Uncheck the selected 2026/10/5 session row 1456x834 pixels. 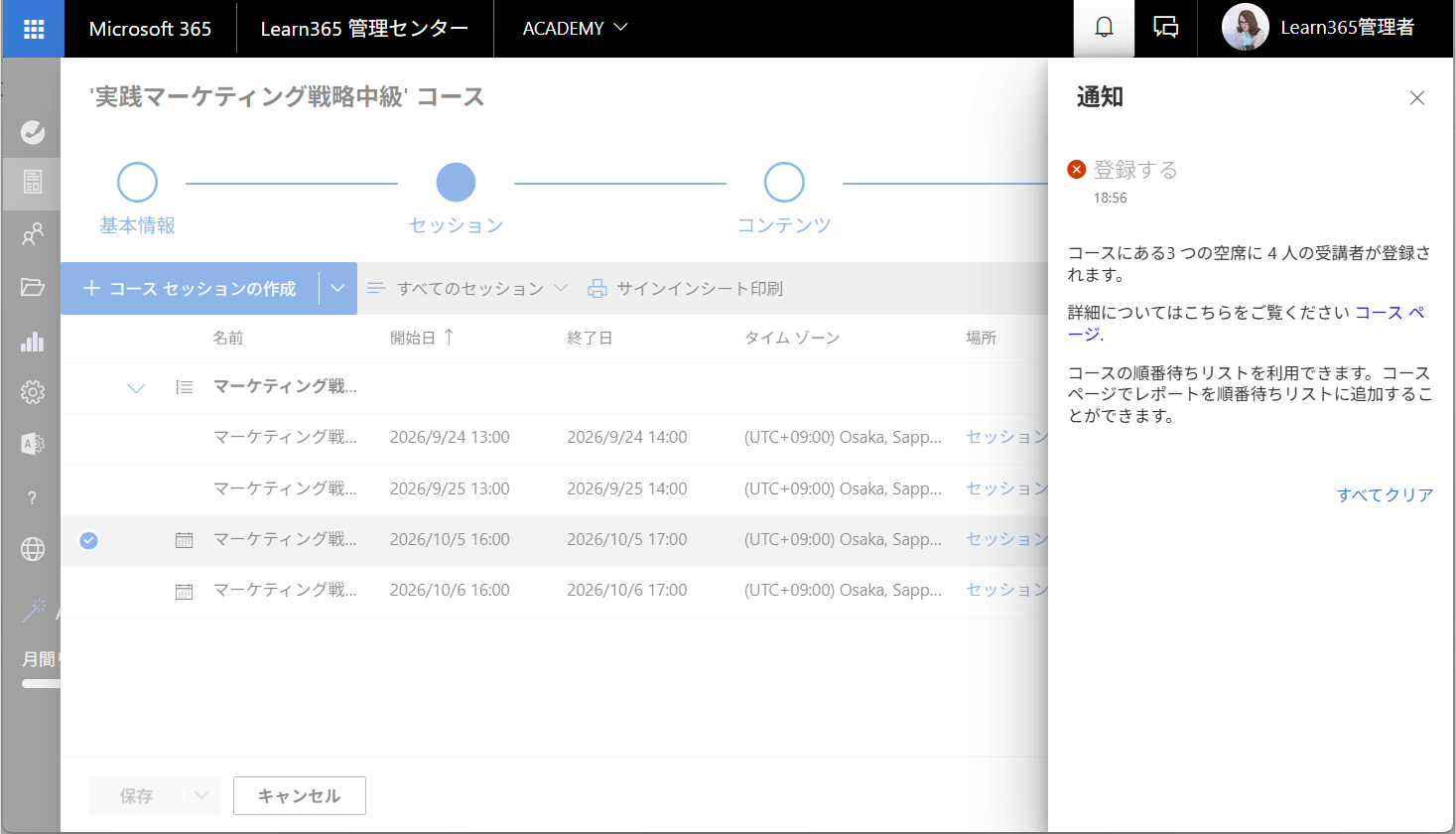tap(89, 540)
